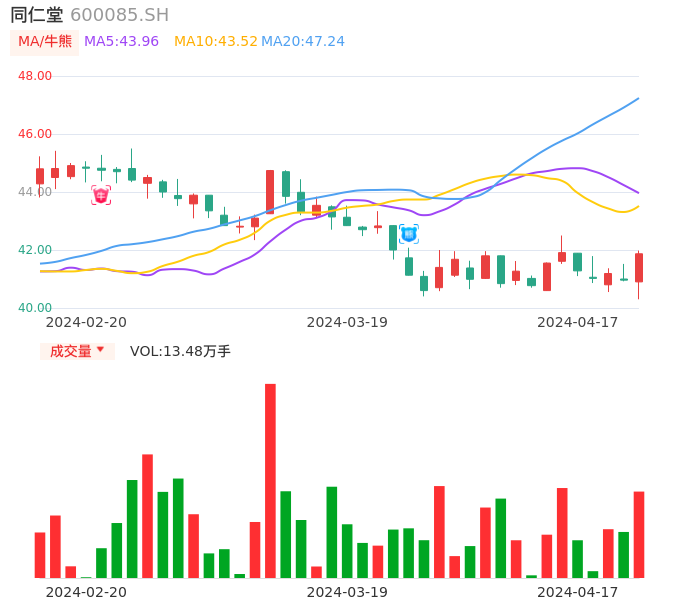686x606 pixels.
Task: Select the rightmost red volume bar
Action: point(639,534)
